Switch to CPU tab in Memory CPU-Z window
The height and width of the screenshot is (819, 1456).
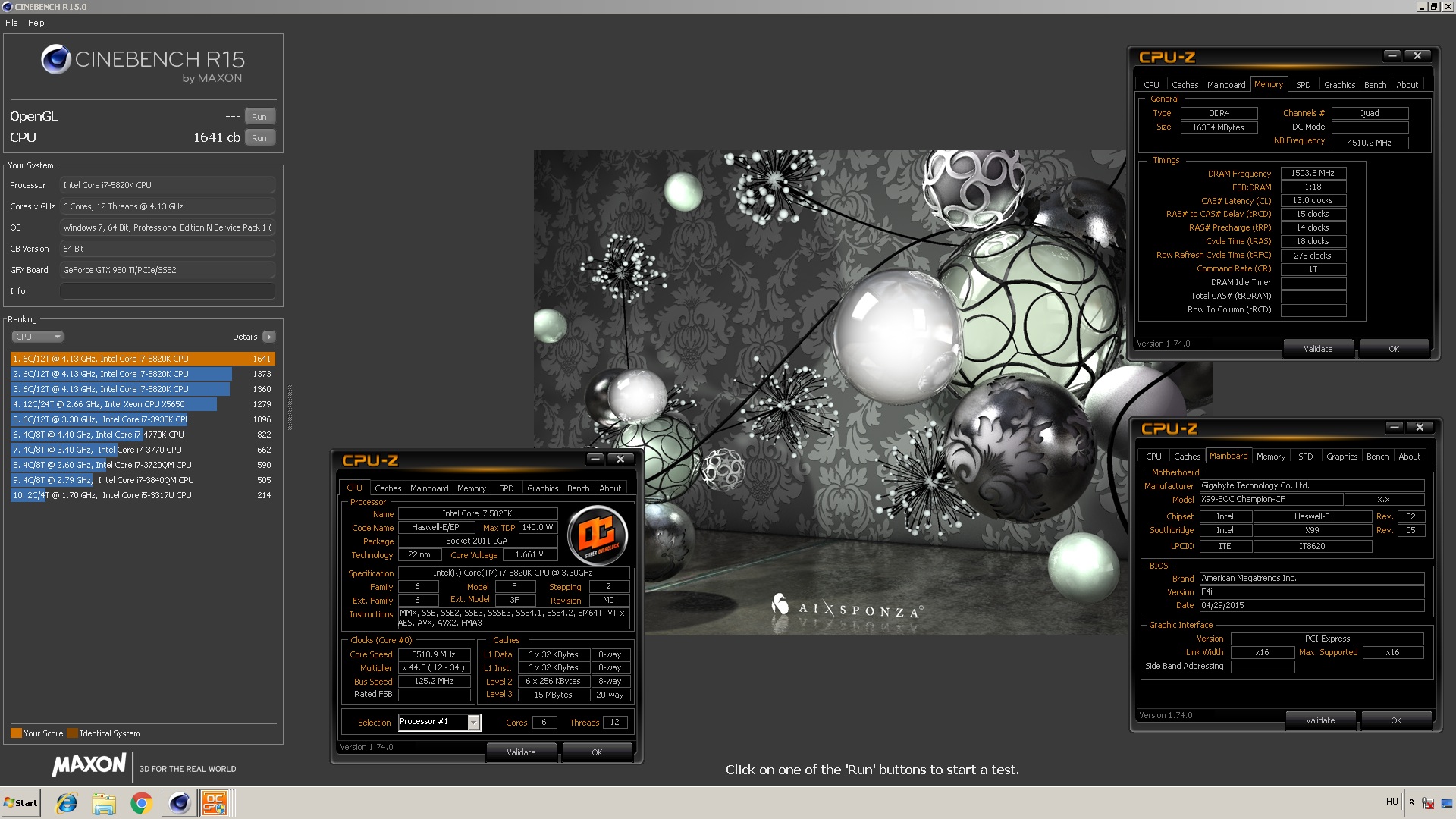click(1151, 85)
